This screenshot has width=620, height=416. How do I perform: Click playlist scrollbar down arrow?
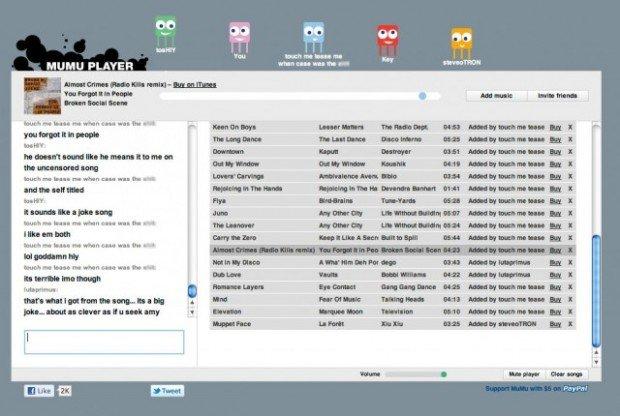click(596, 361)
